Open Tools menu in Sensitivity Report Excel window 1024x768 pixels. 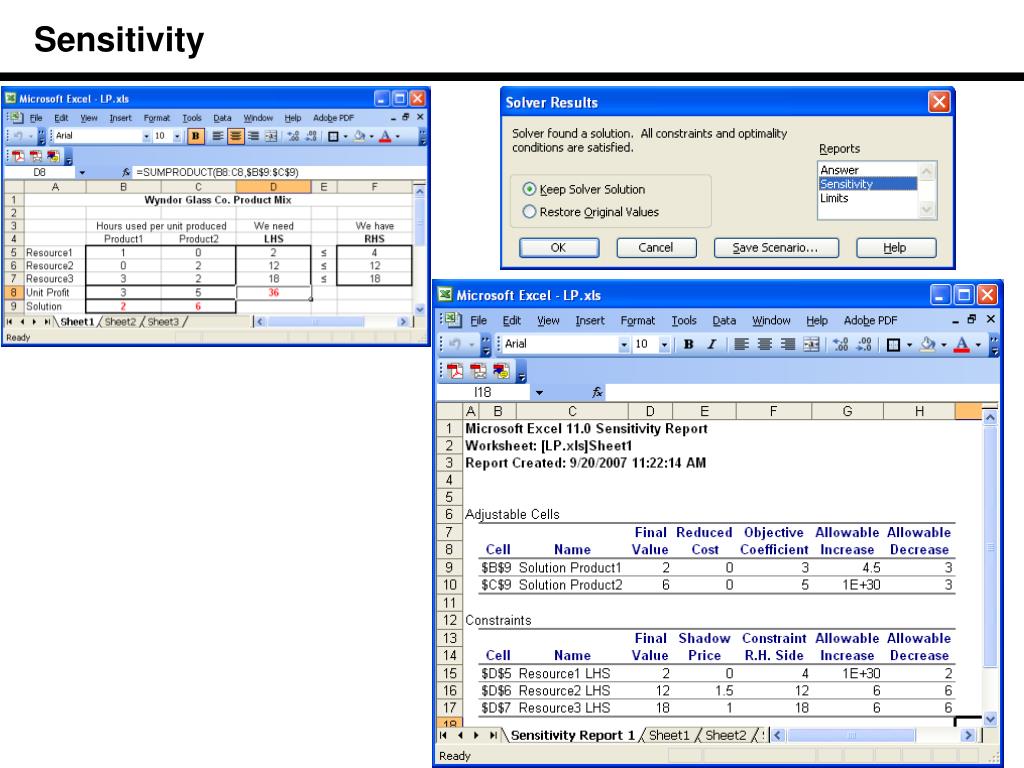coord(683,321)
